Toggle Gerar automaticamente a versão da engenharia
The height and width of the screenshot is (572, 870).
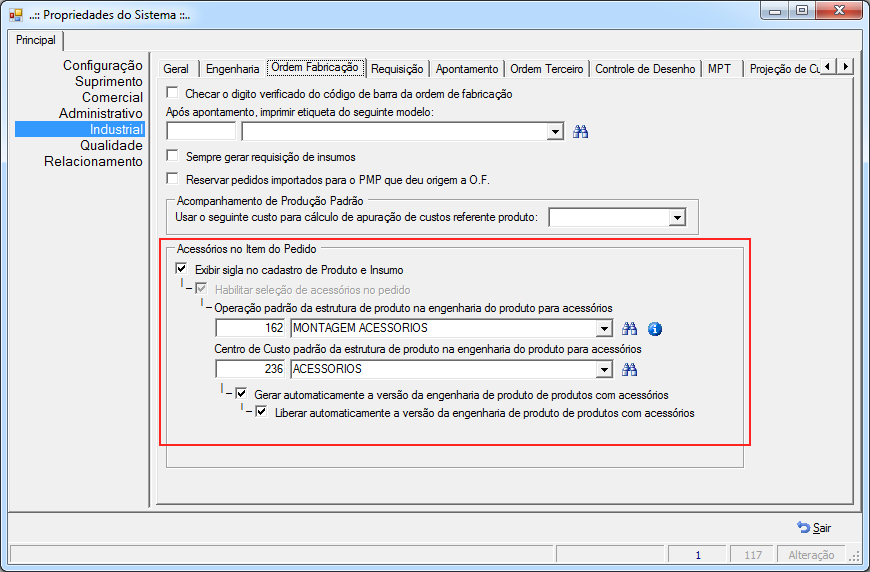[x=241, y=393]
